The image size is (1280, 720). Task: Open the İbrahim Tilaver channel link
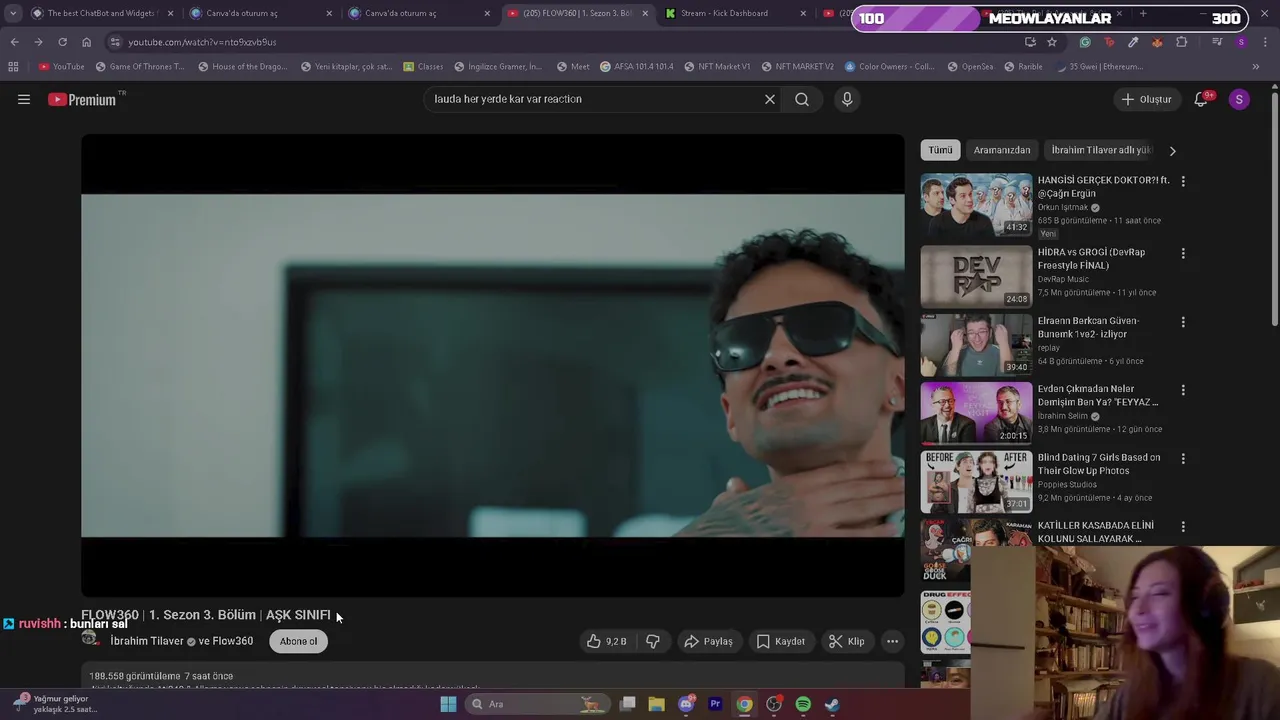click(147, 641)
